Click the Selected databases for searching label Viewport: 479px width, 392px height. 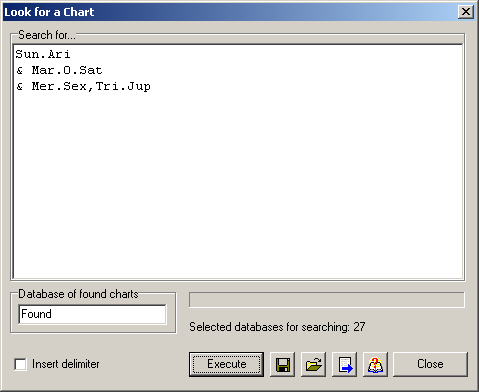(277, 327)
